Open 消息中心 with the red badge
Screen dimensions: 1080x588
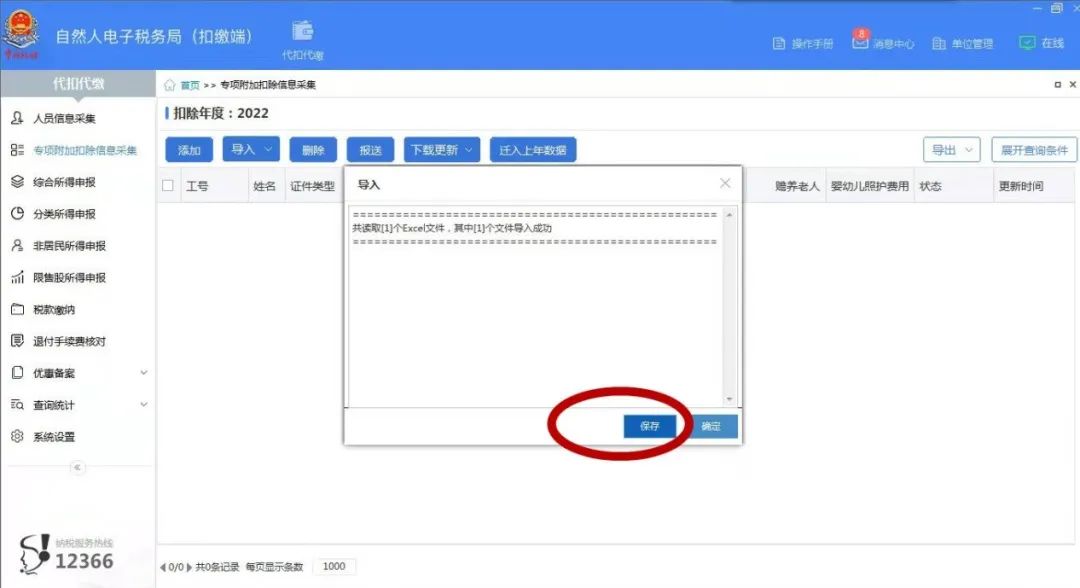[x=859, y=42]
